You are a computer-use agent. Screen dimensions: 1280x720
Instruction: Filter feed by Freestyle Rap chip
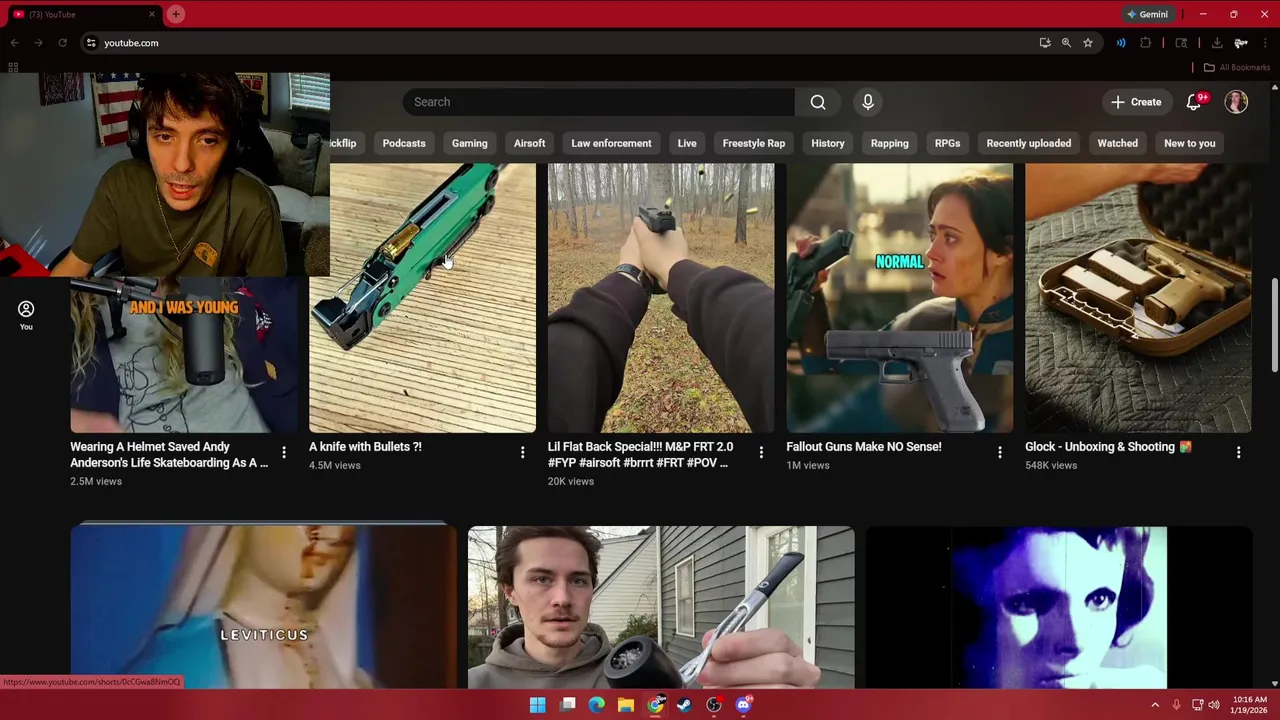click(754, 143)
